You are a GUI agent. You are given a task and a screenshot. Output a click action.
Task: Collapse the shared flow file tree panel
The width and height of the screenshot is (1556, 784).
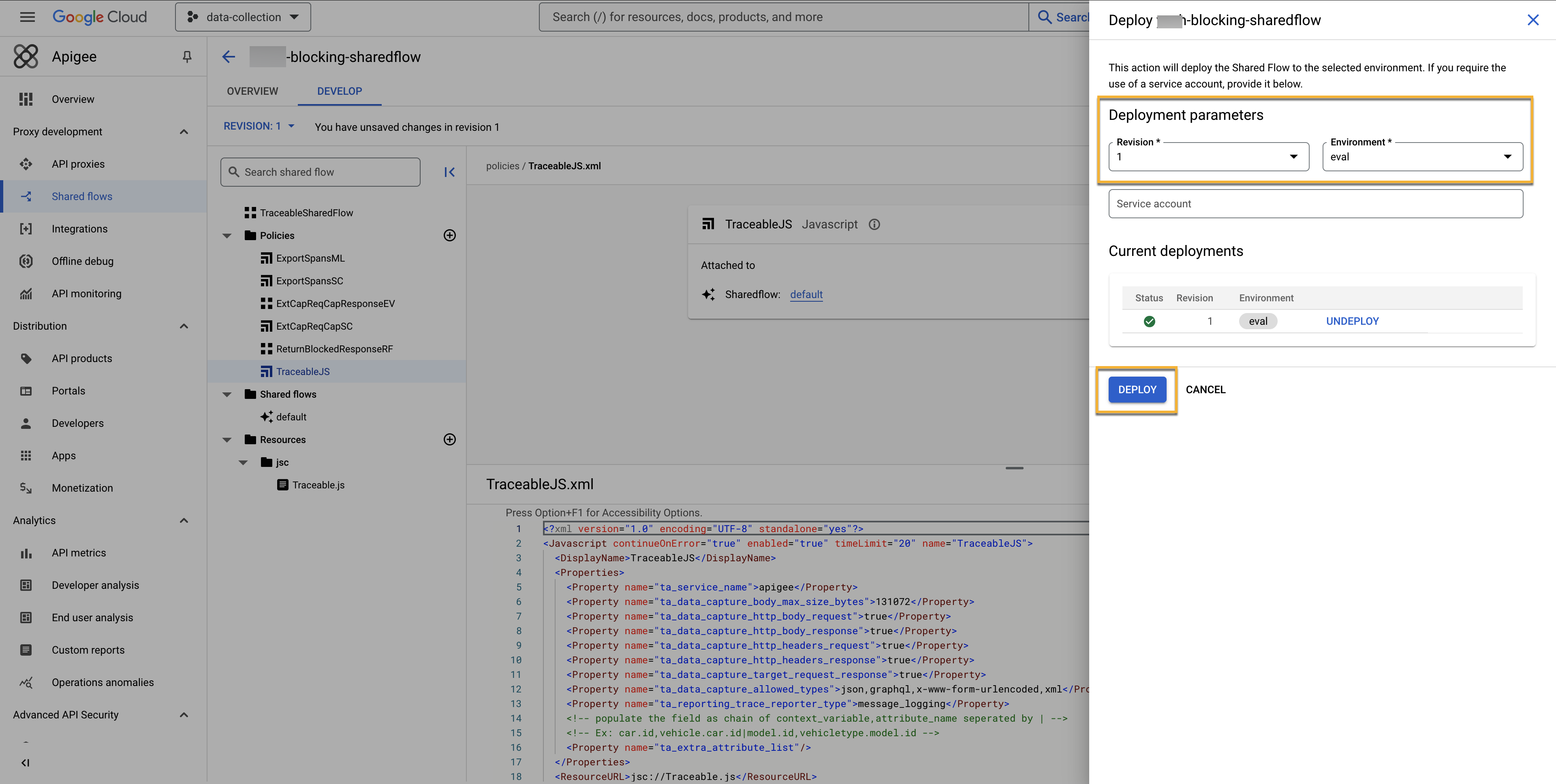click(449, 172)
